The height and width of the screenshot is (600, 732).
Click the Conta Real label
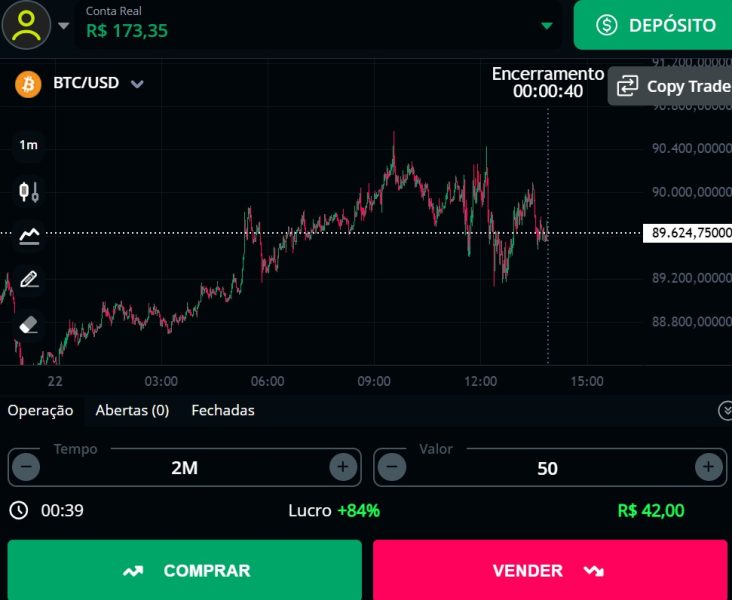[x=113, y=11]
